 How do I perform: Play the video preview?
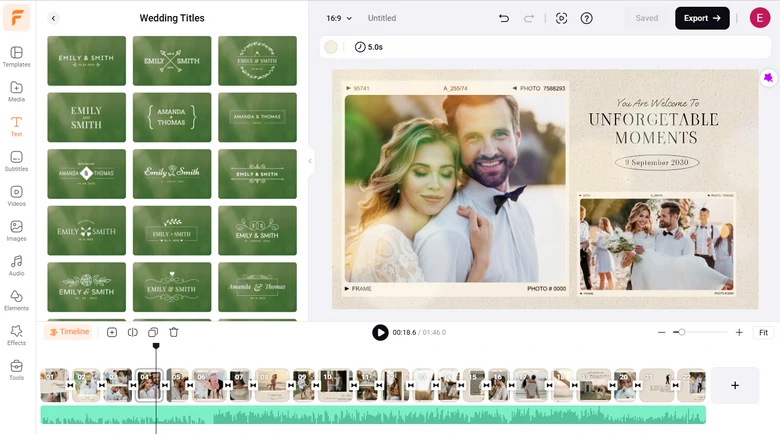pyautogui.click(x=380, y=332)
